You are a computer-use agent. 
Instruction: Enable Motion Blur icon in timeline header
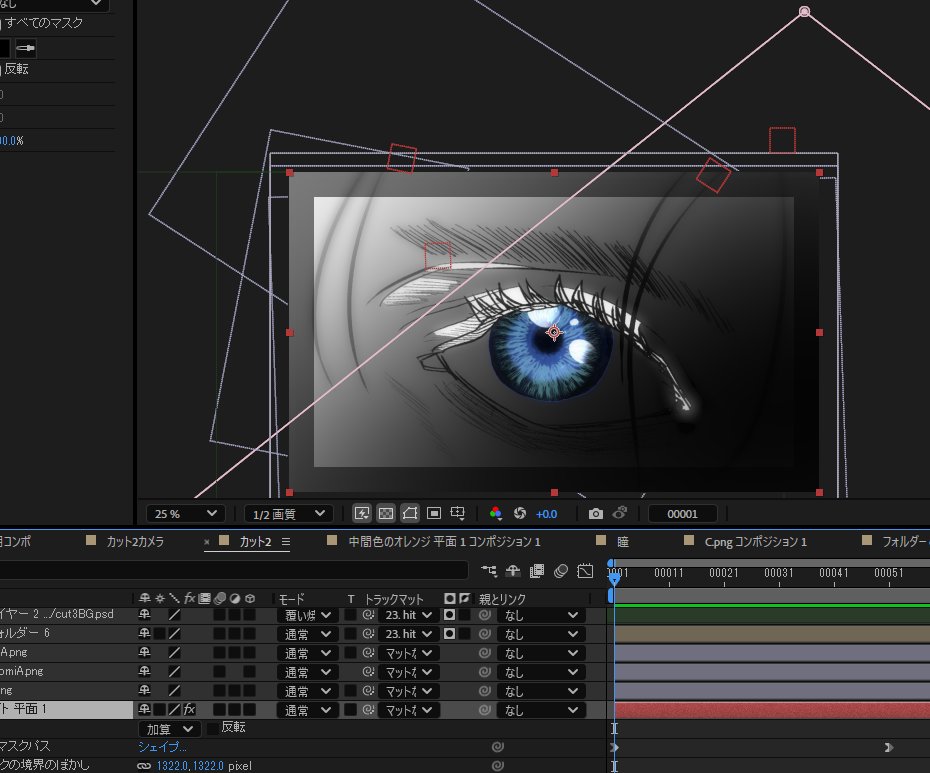click(x=560, y=571)
